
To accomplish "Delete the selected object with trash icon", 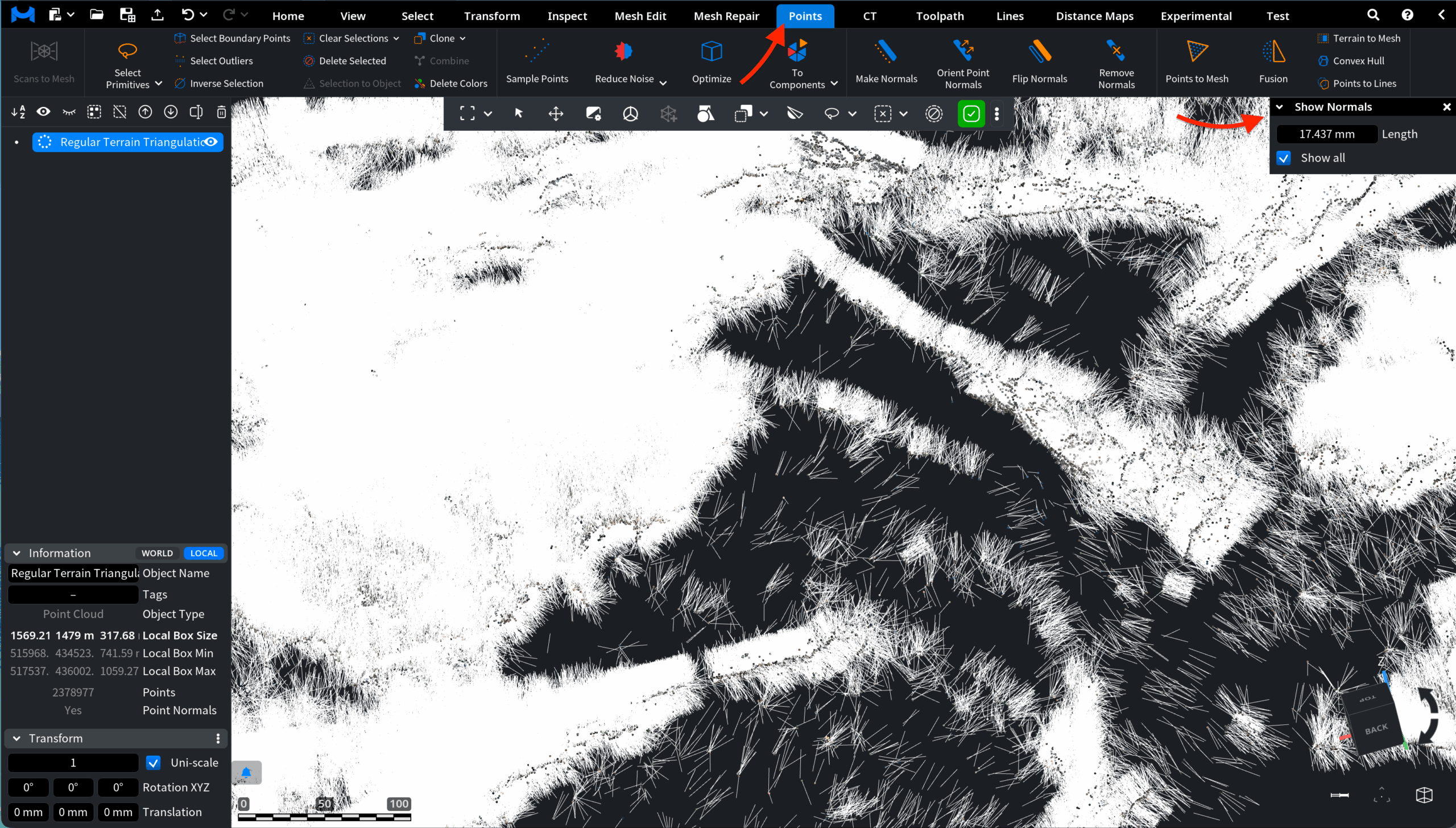I will coord(221,112).
